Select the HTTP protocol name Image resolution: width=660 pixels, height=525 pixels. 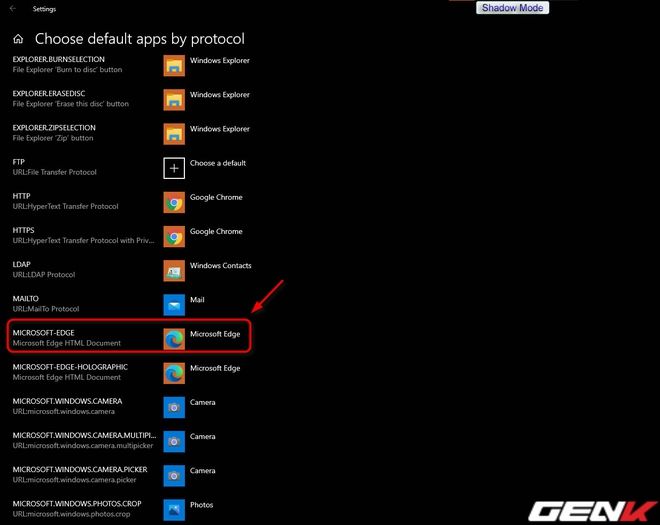coord(21,196)
